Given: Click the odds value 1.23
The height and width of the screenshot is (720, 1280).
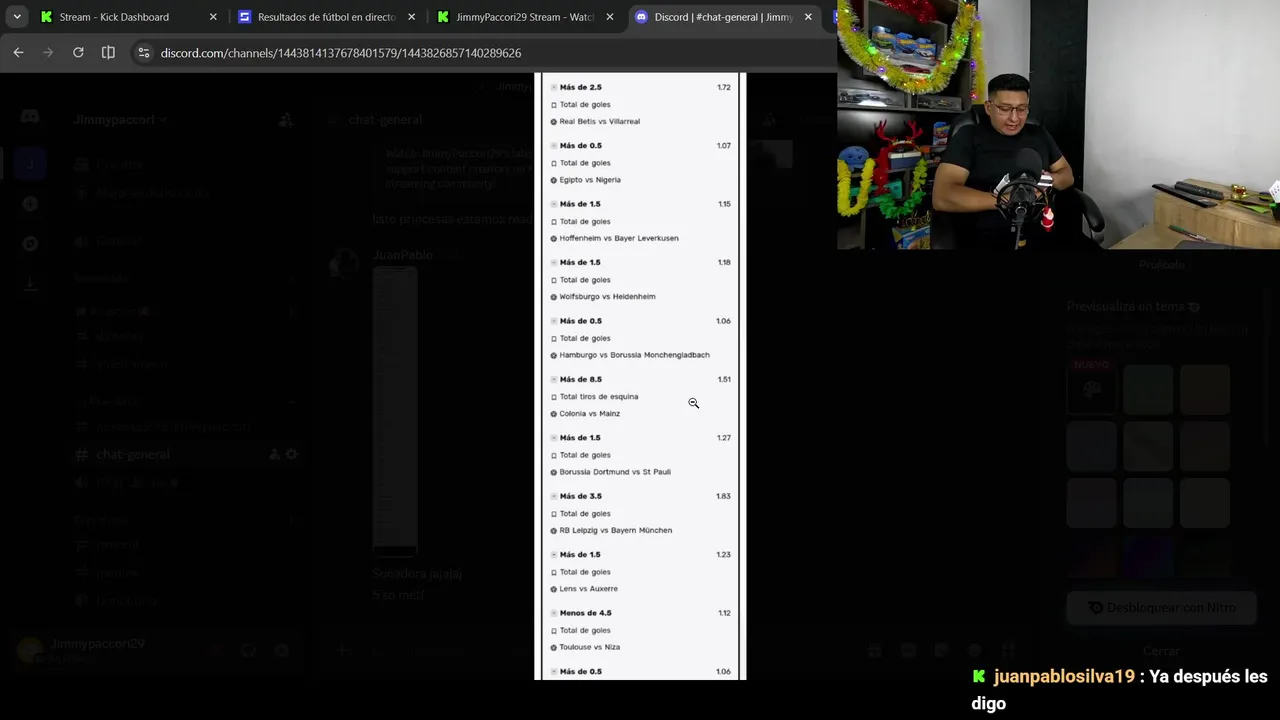Looking at the screenshot, I should pyautogui.click(x=724, y=554).
